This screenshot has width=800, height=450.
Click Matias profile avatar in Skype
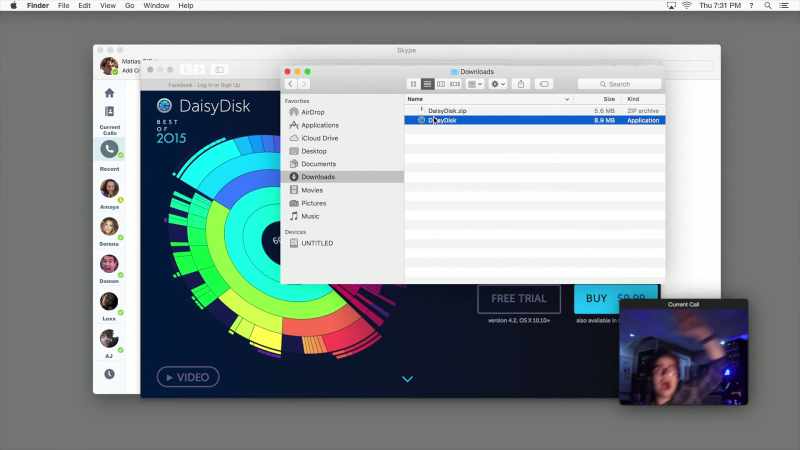pyautogui.click(x=109, y=66)
